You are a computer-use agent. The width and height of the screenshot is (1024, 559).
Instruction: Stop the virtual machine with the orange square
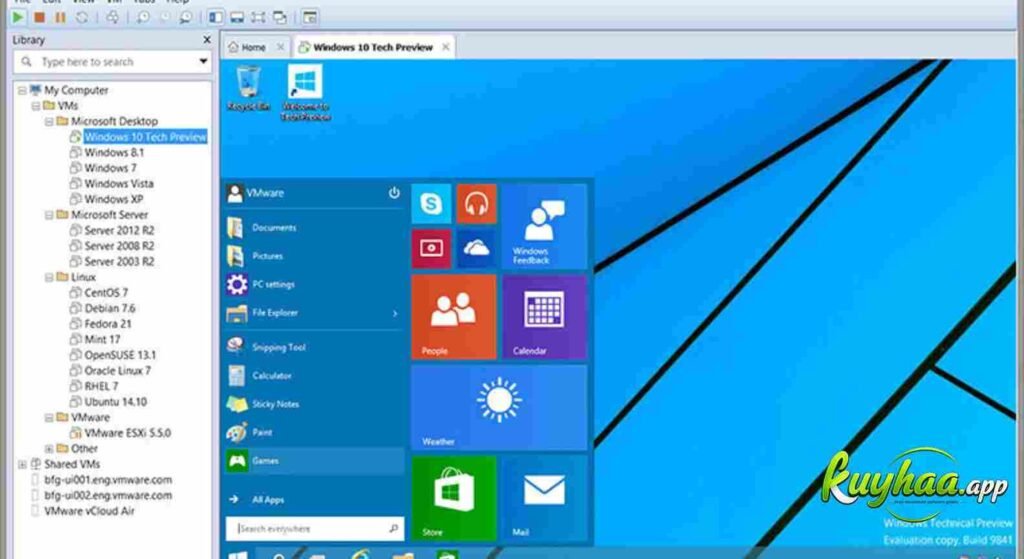click(39, 18)
